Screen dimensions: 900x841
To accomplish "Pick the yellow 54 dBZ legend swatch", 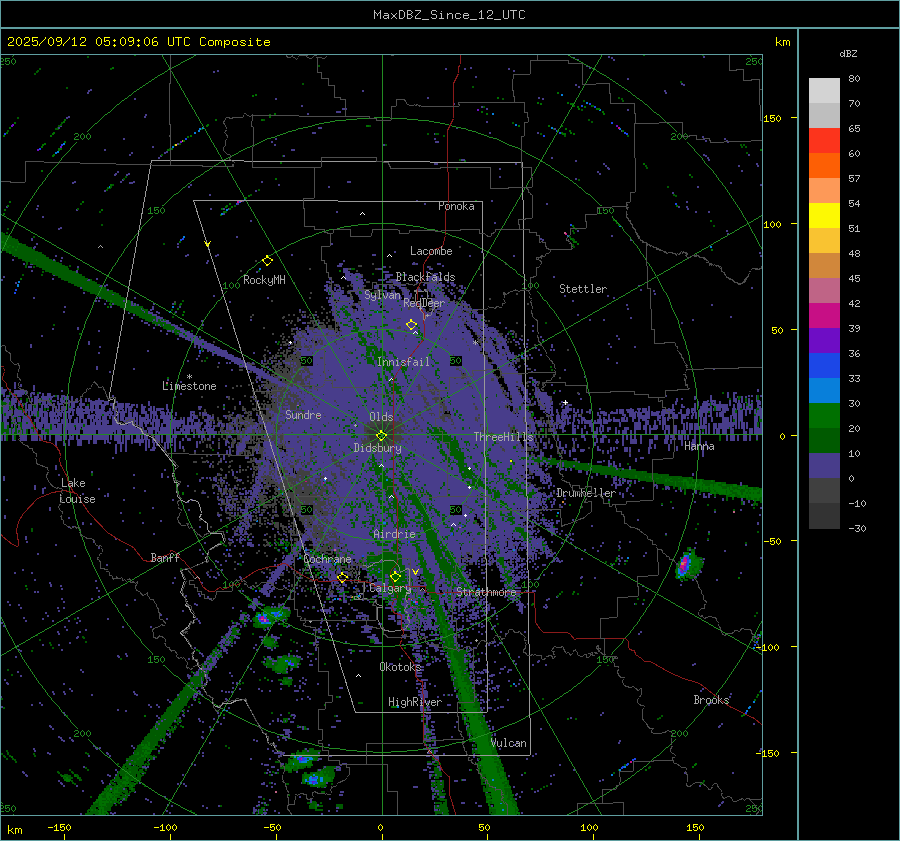I will tap(824, 215).
